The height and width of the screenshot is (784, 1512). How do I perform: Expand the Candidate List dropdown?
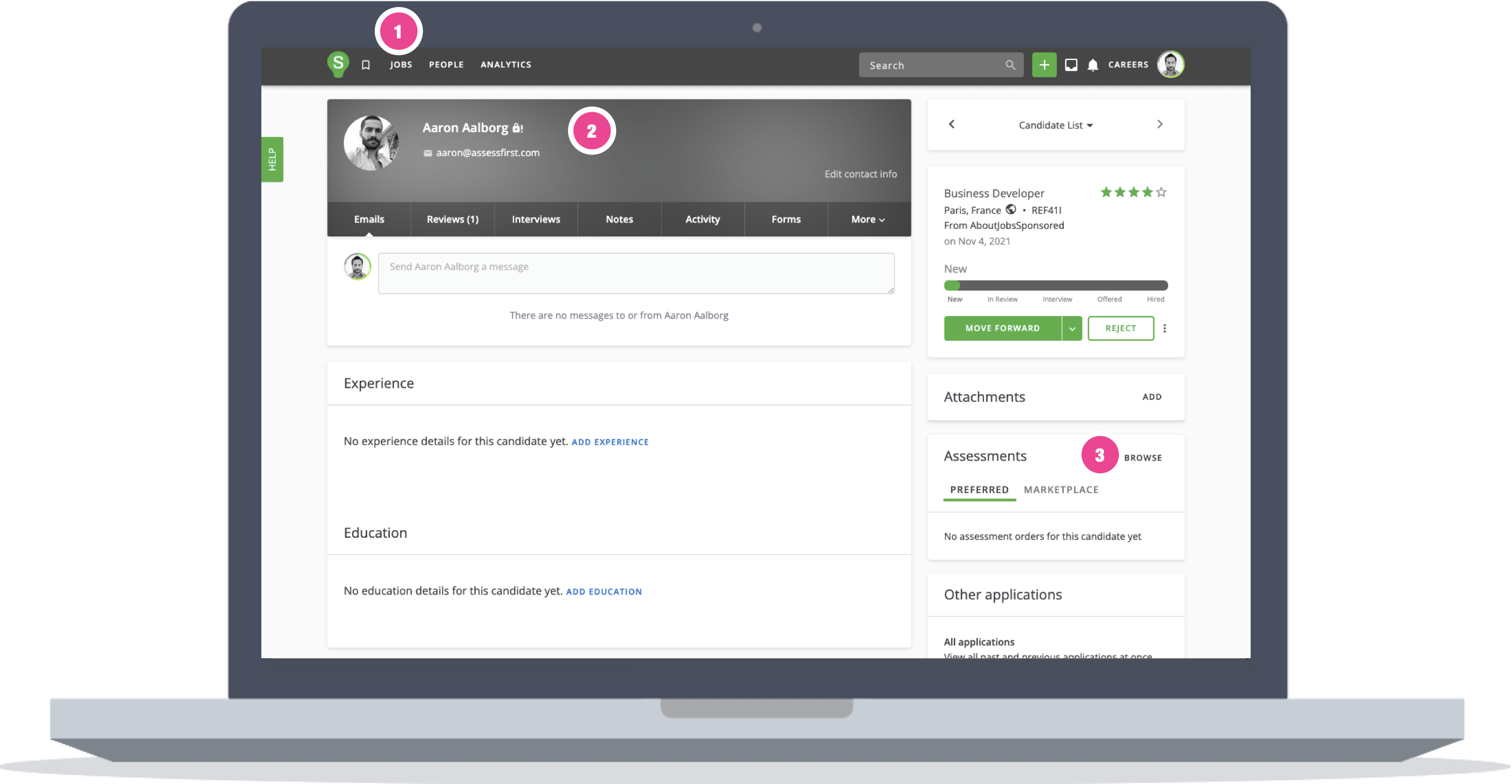click(x=1055, y=125)
